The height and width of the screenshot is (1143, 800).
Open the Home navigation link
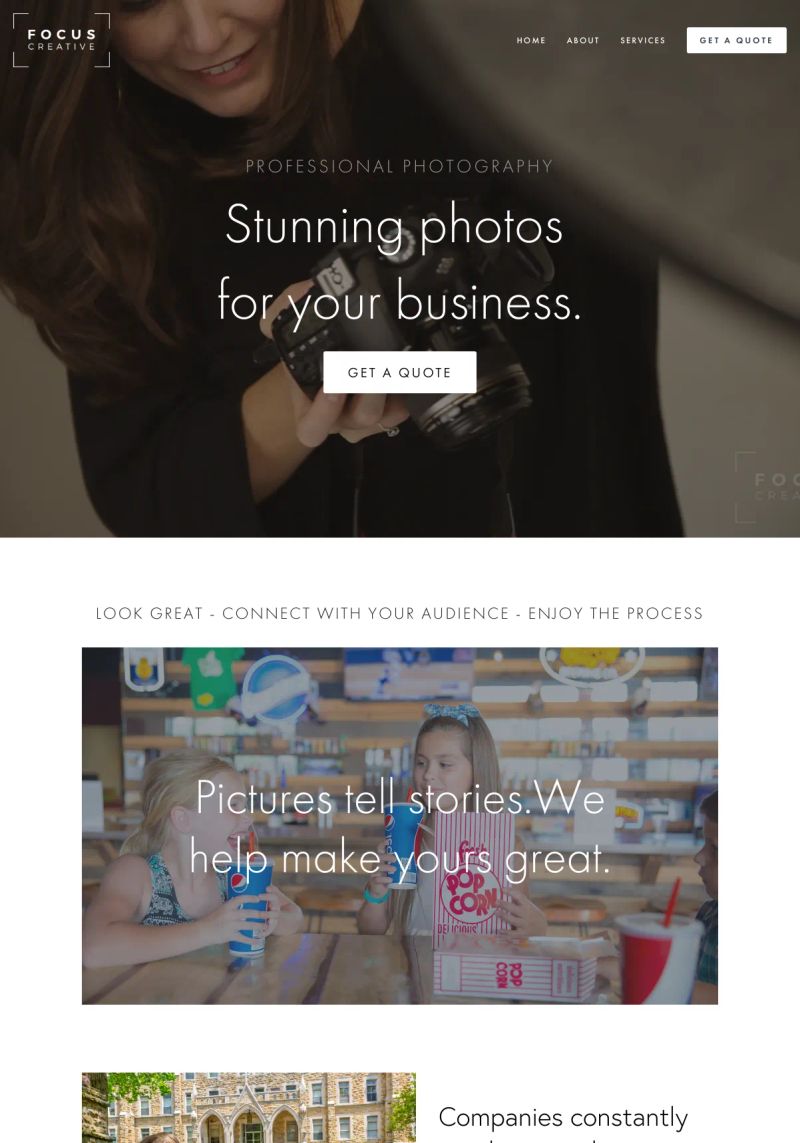pos(531,41)
